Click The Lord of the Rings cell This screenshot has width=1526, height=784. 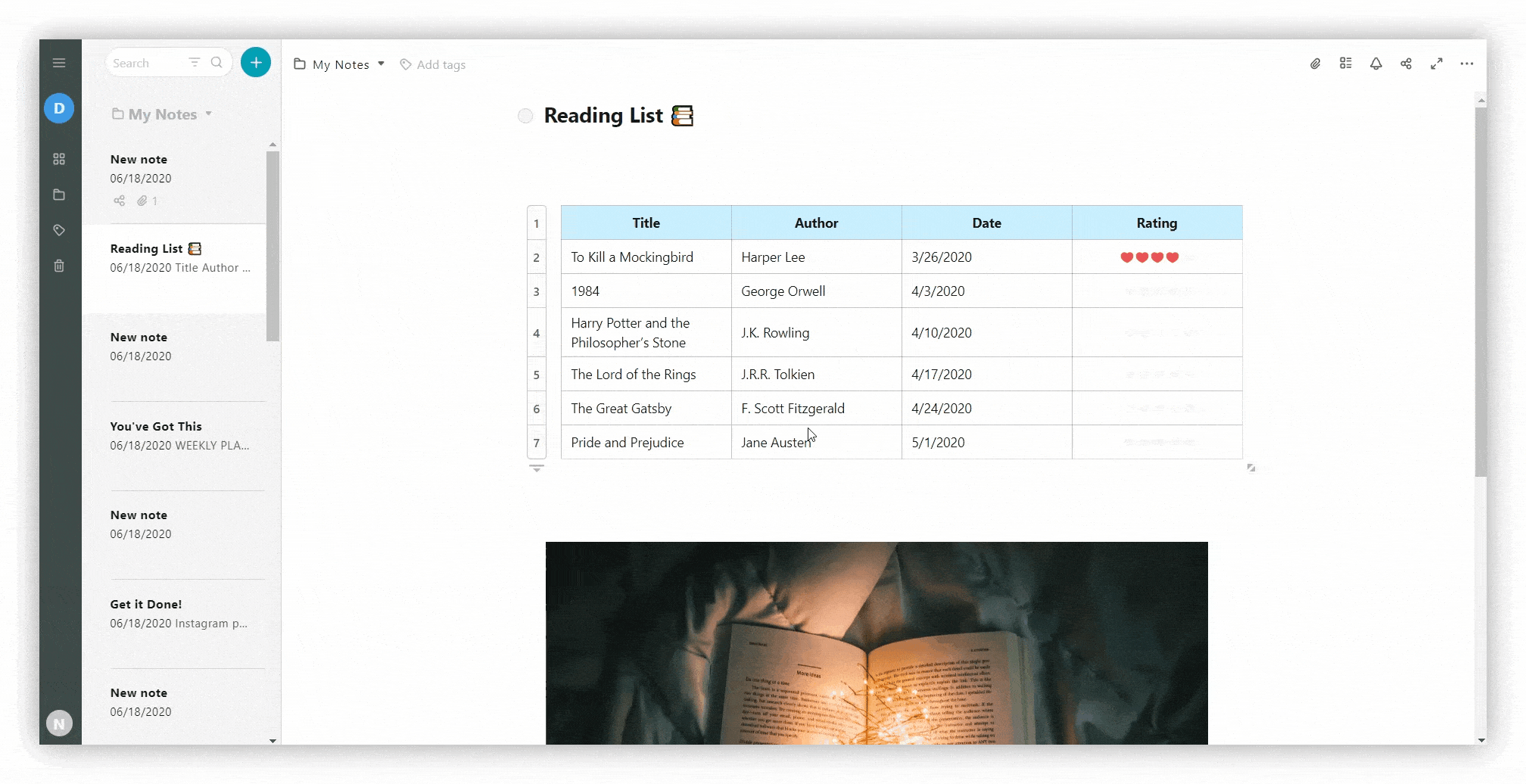click(x=646, y=375)
